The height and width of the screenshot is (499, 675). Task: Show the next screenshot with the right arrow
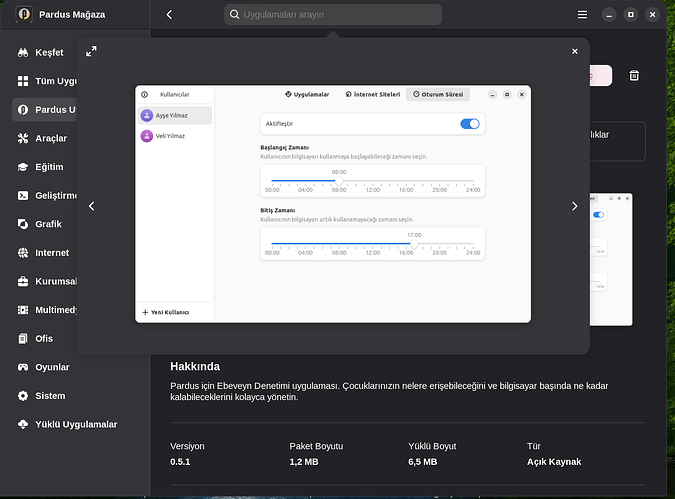[574, 206]
